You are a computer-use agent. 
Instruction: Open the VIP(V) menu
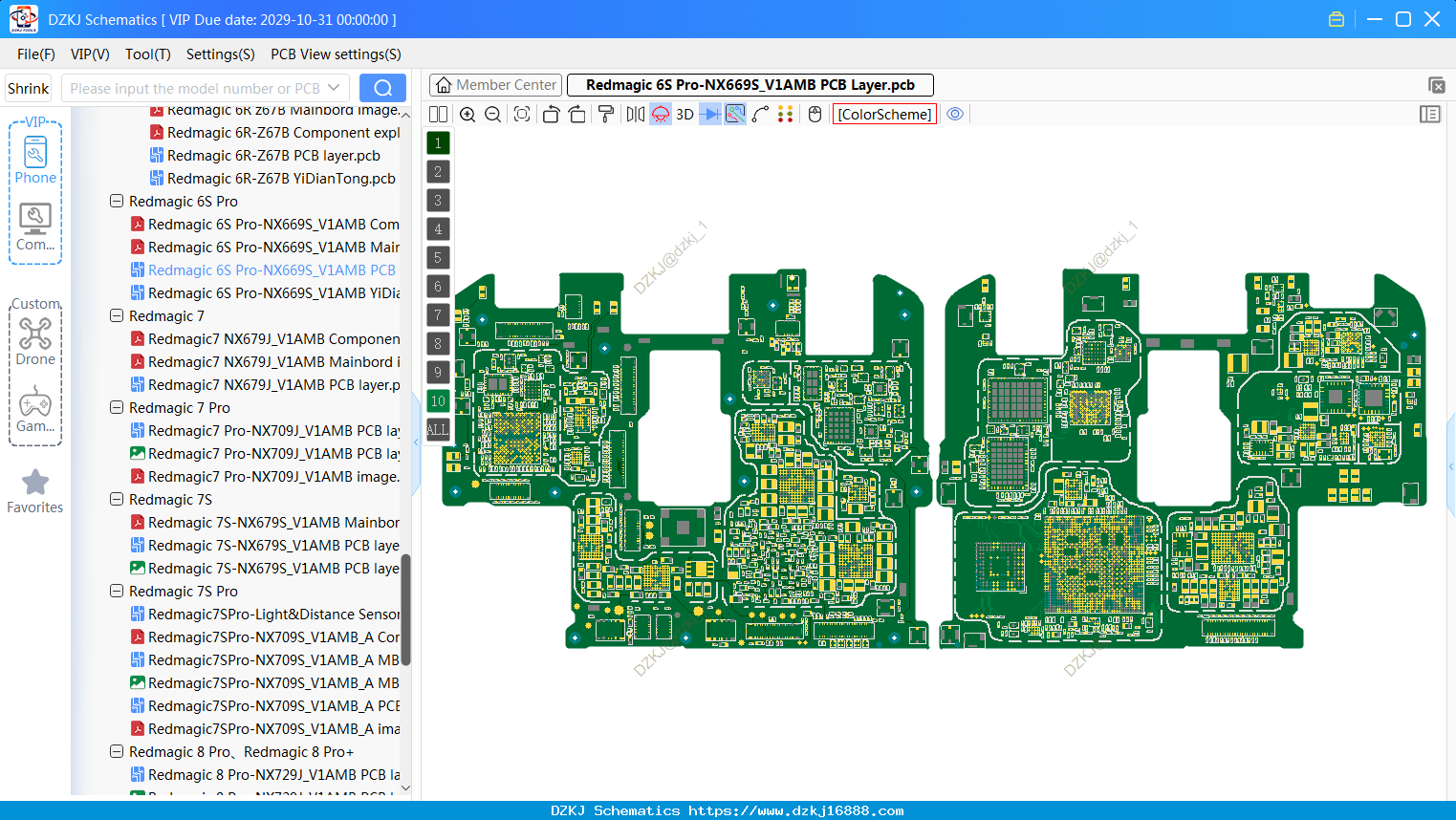[90, 54]
